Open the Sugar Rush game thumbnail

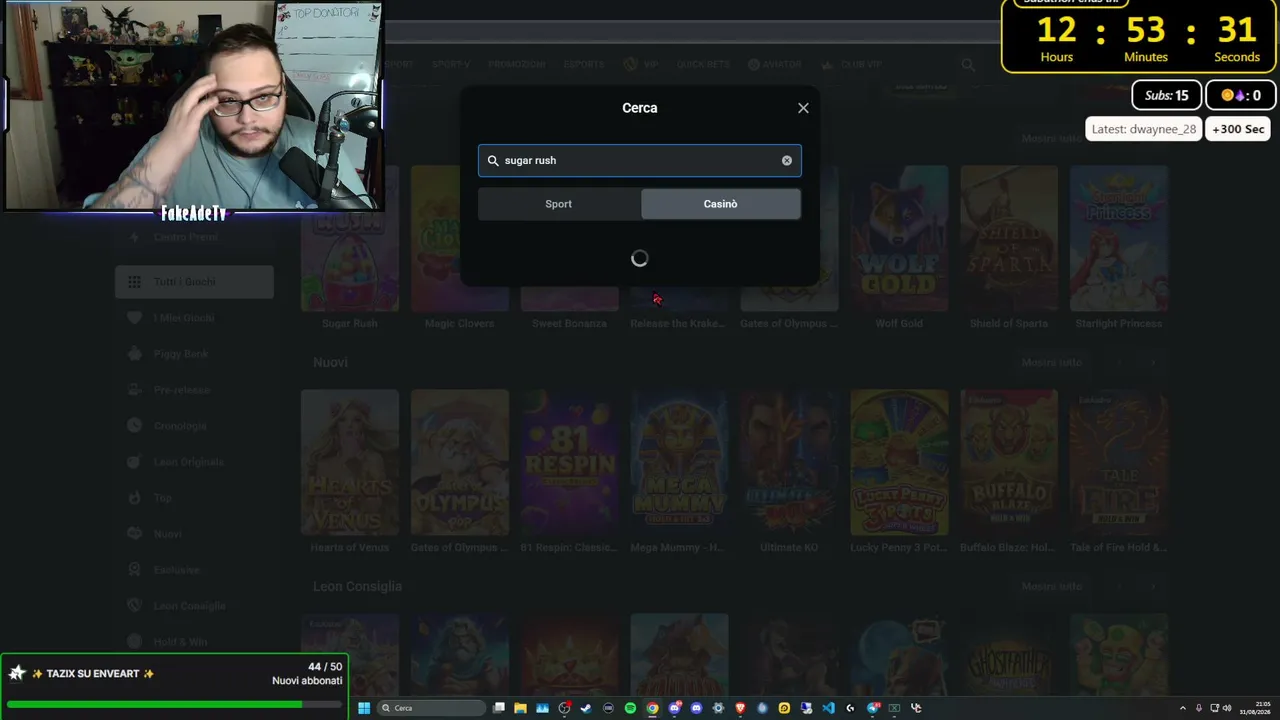[350, 238]
